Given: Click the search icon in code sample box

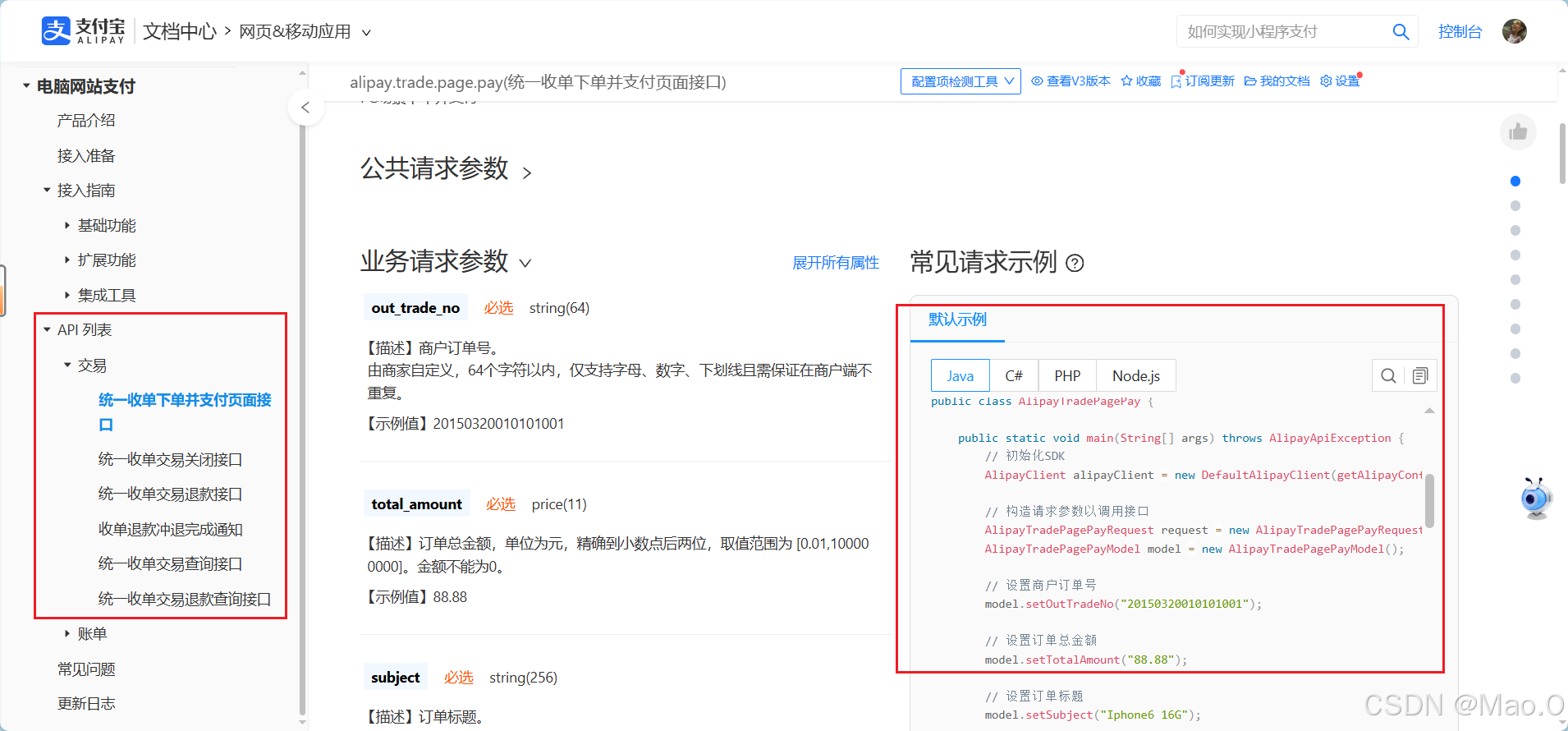Looking at the screenshot, I should (x=1388, y=375).
